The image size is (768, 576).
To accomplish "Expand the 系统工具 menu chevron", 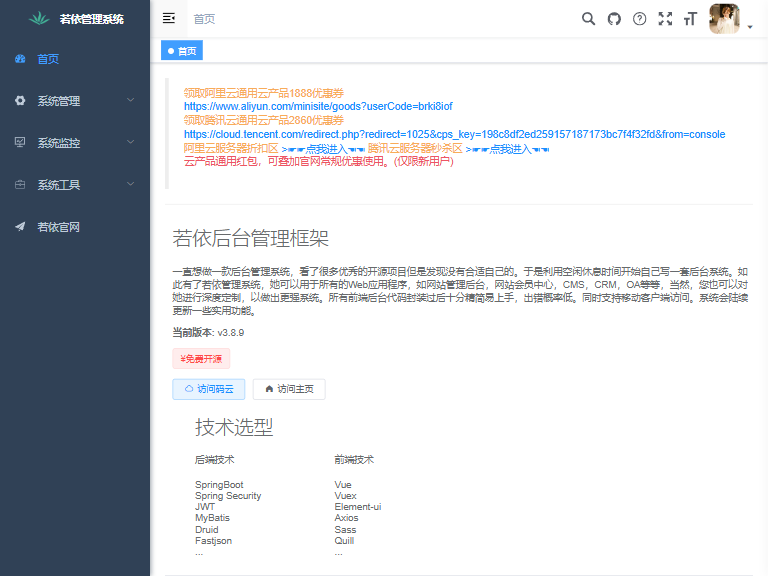I will click(x=130, y=185).
